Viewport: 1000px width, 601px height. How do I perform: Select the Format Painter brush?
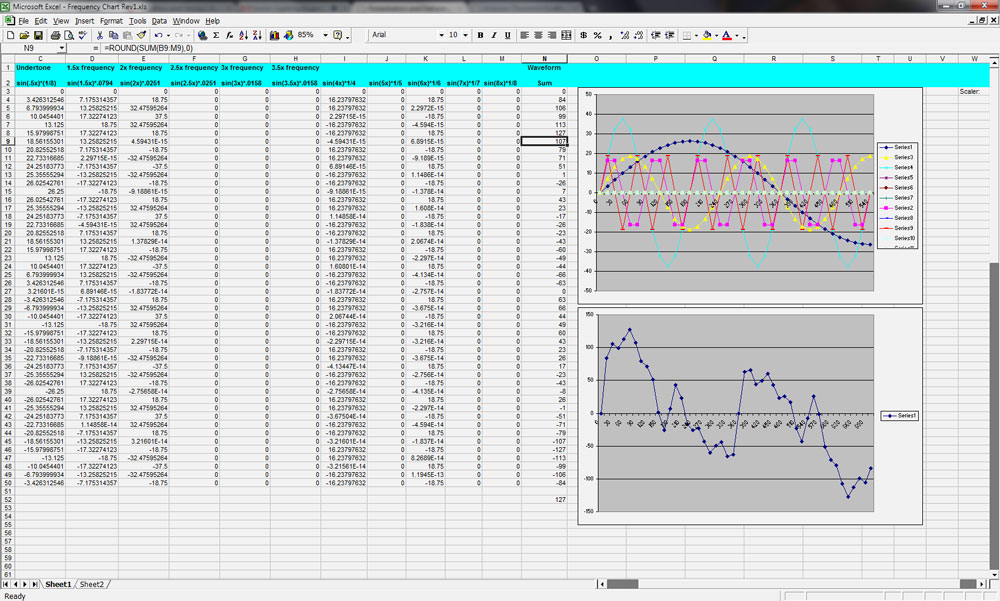click(142, 35)
